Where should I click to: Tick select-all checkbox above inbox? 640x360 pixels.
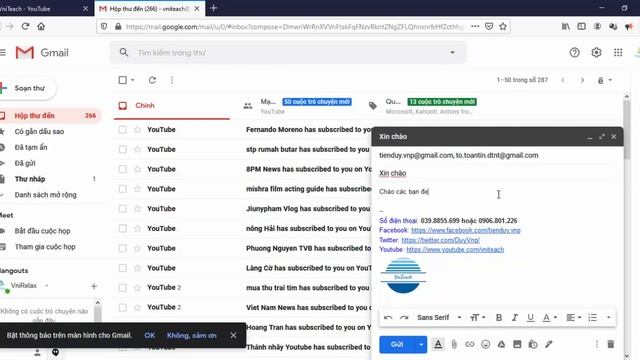click(x=122, y=80)
